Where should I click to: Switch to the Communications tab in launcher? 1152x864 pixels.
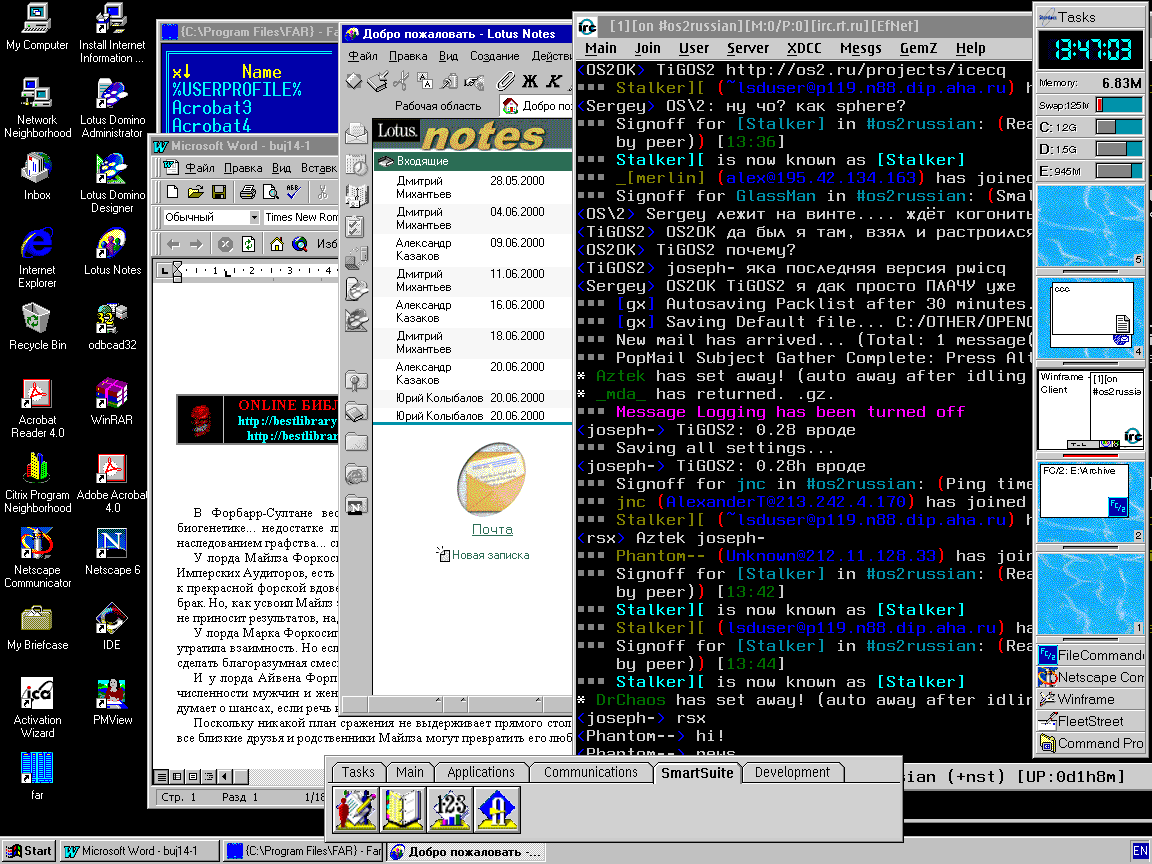[x=591, y=772]
